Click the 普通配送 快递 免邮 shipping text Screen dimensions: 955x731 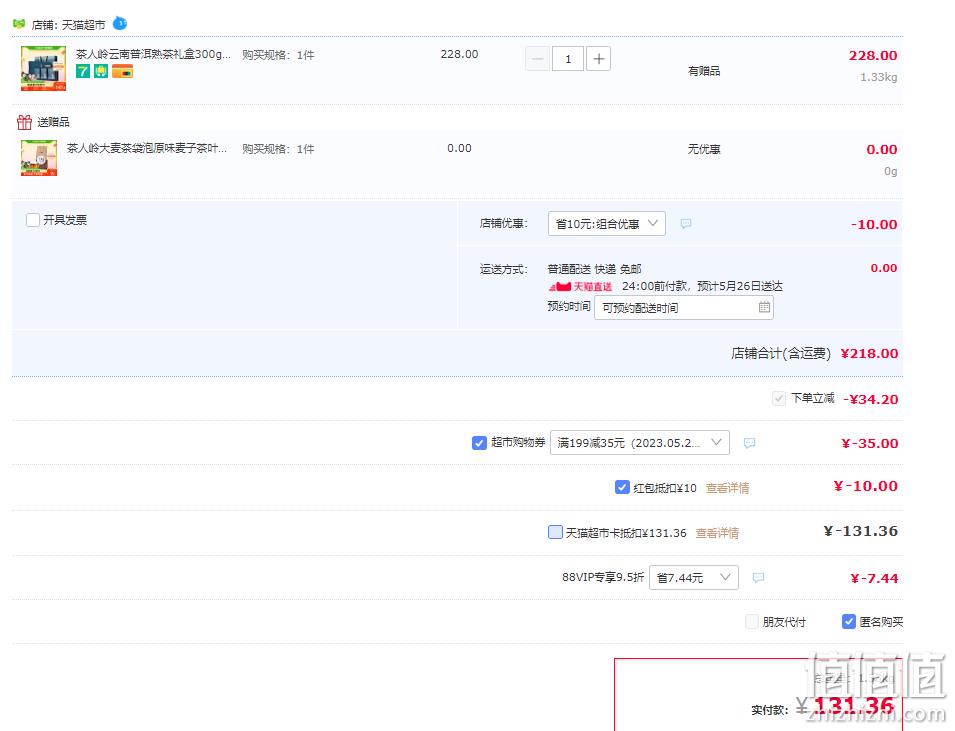[594, 269]
